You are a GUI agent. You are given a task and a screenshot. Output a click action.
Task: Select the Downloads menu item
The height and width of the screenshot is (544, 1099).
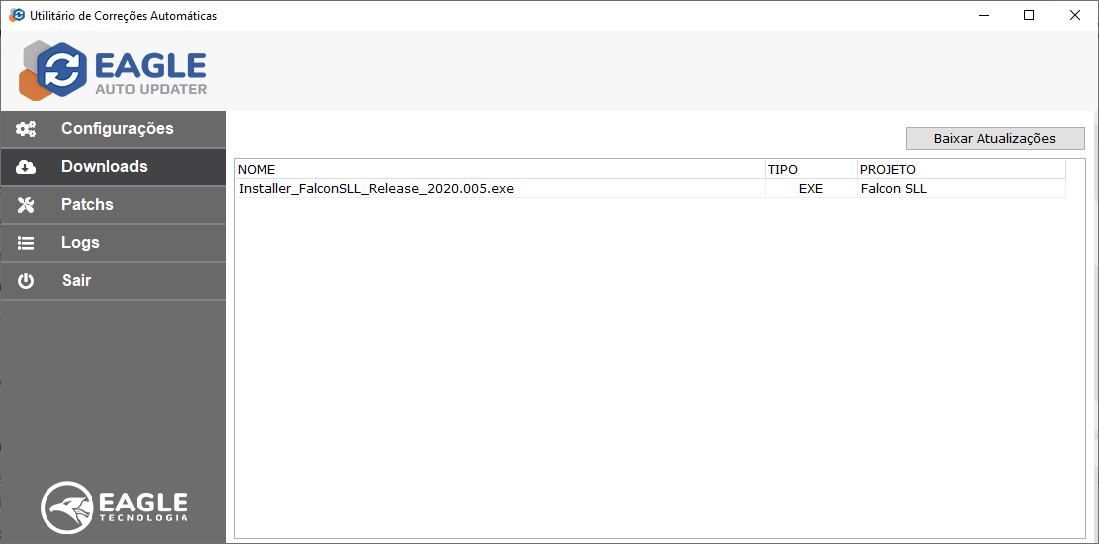(114, 167)
